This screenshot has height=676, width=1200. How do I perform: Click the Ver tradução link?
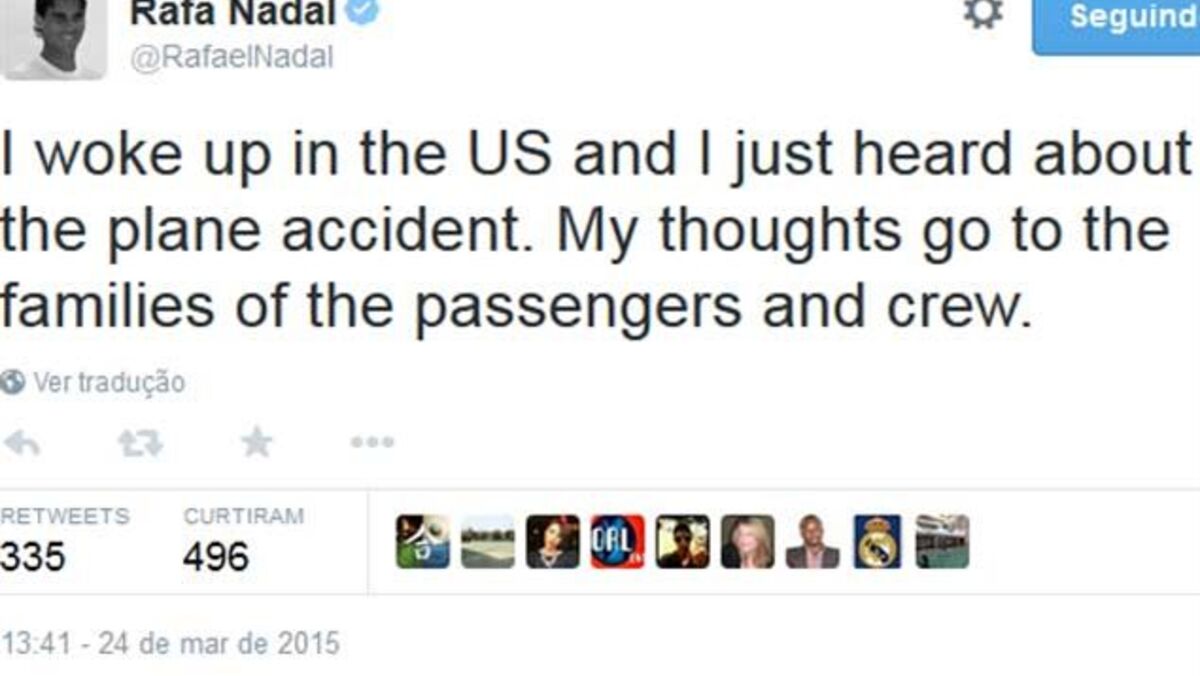coord(109,382)
